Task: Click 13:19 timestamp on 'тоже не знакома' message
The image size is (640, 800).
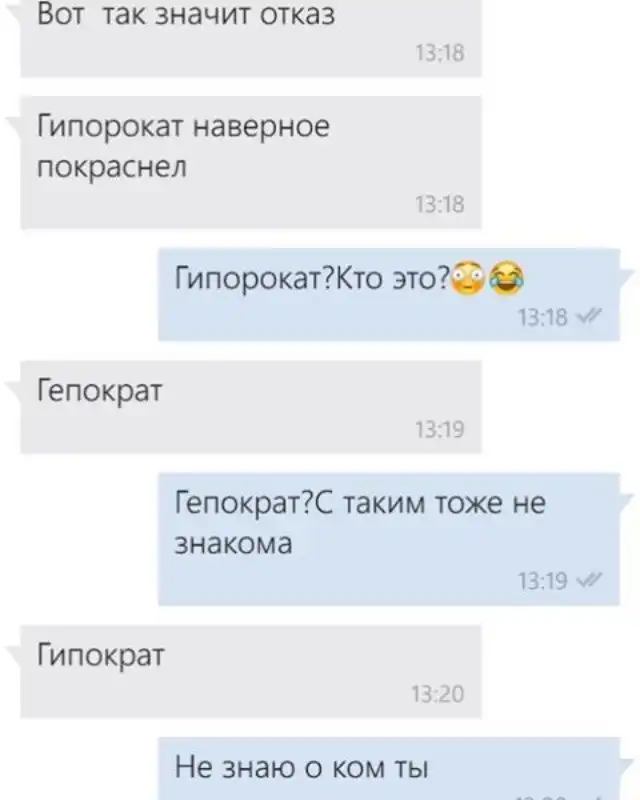Action: [x=543, y=581]
